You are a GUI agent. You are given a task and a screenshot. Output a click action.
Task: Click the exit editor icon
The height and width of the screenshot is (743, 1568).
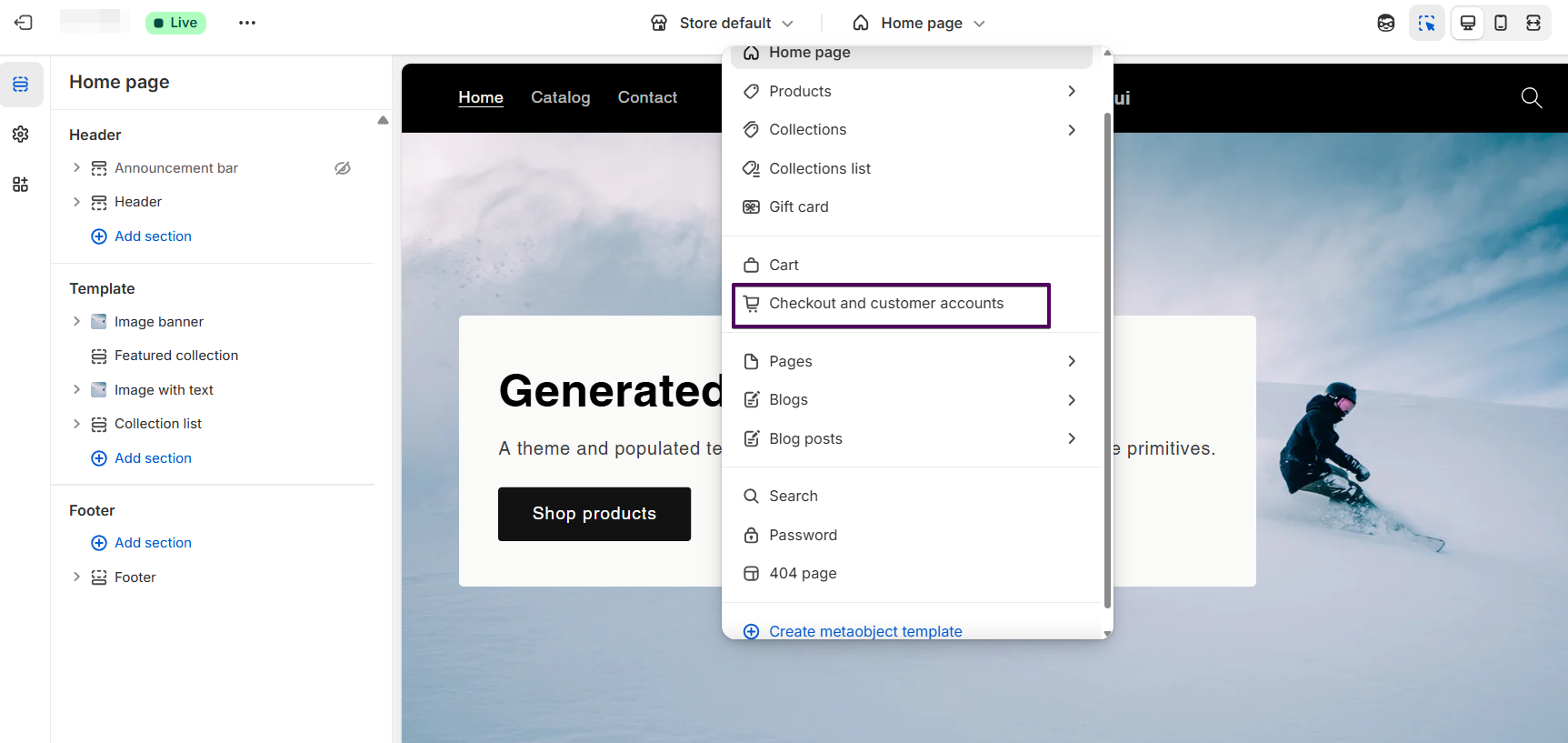point(24,23)
